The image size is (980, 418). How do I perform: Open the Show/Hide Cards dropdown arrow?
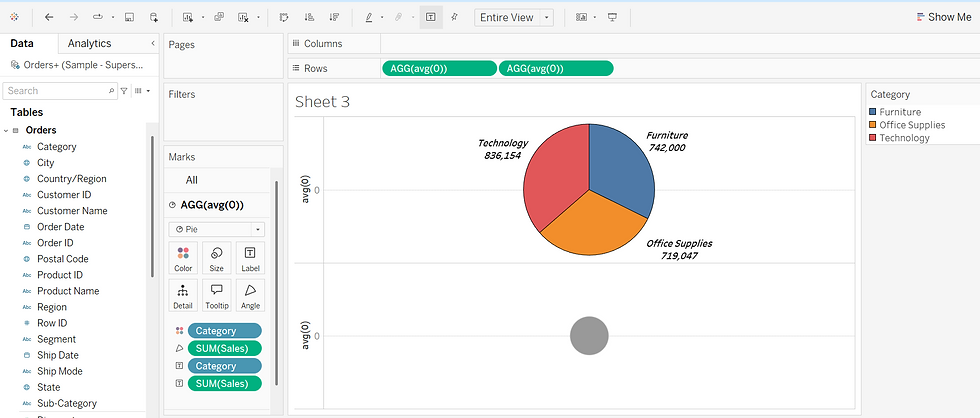(594, 17)
